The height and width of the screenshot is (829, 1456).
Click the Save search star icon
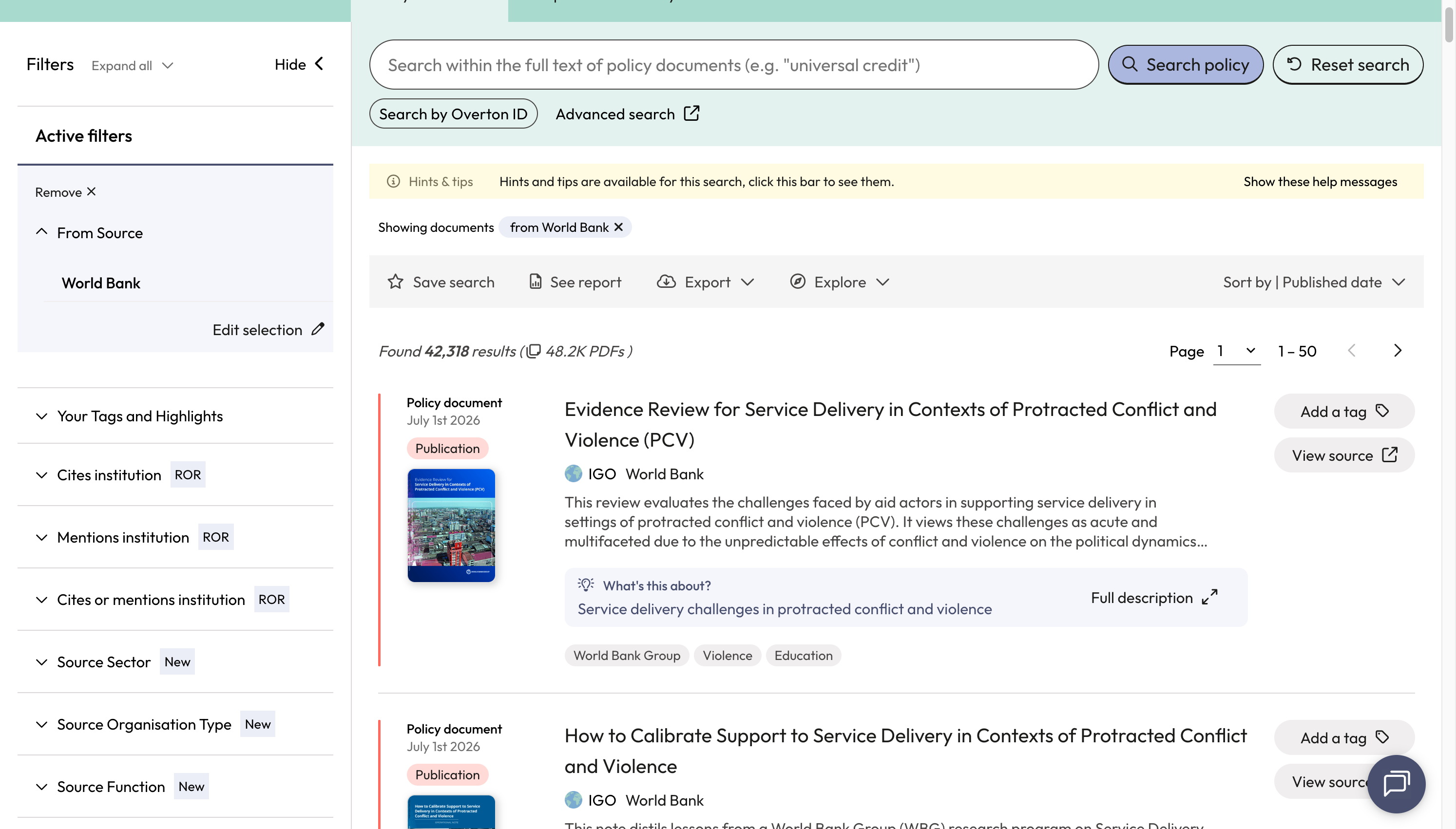coord(395,282)
